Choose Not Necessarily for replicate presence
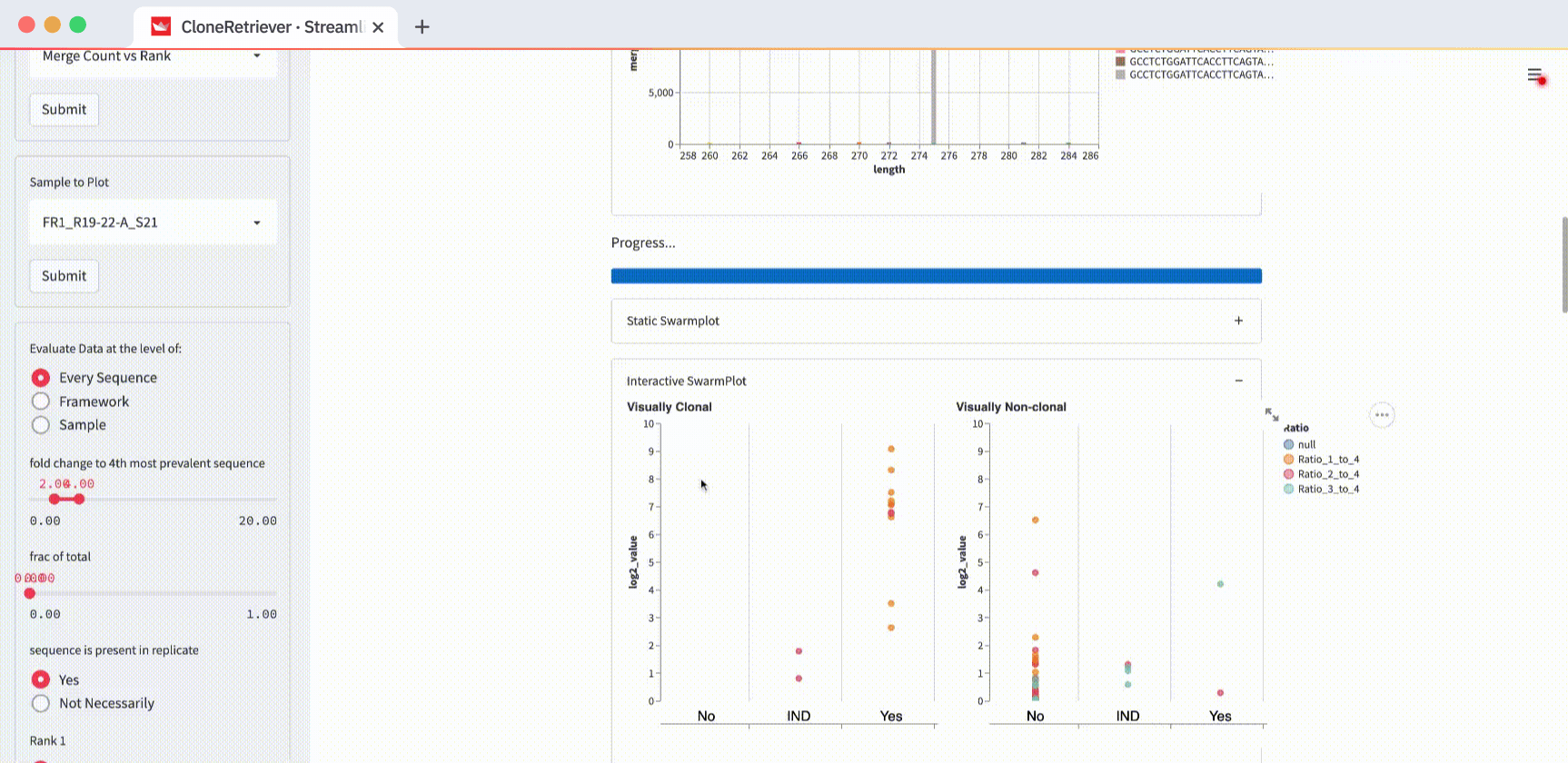The image size is (1568, 763). 41,703
